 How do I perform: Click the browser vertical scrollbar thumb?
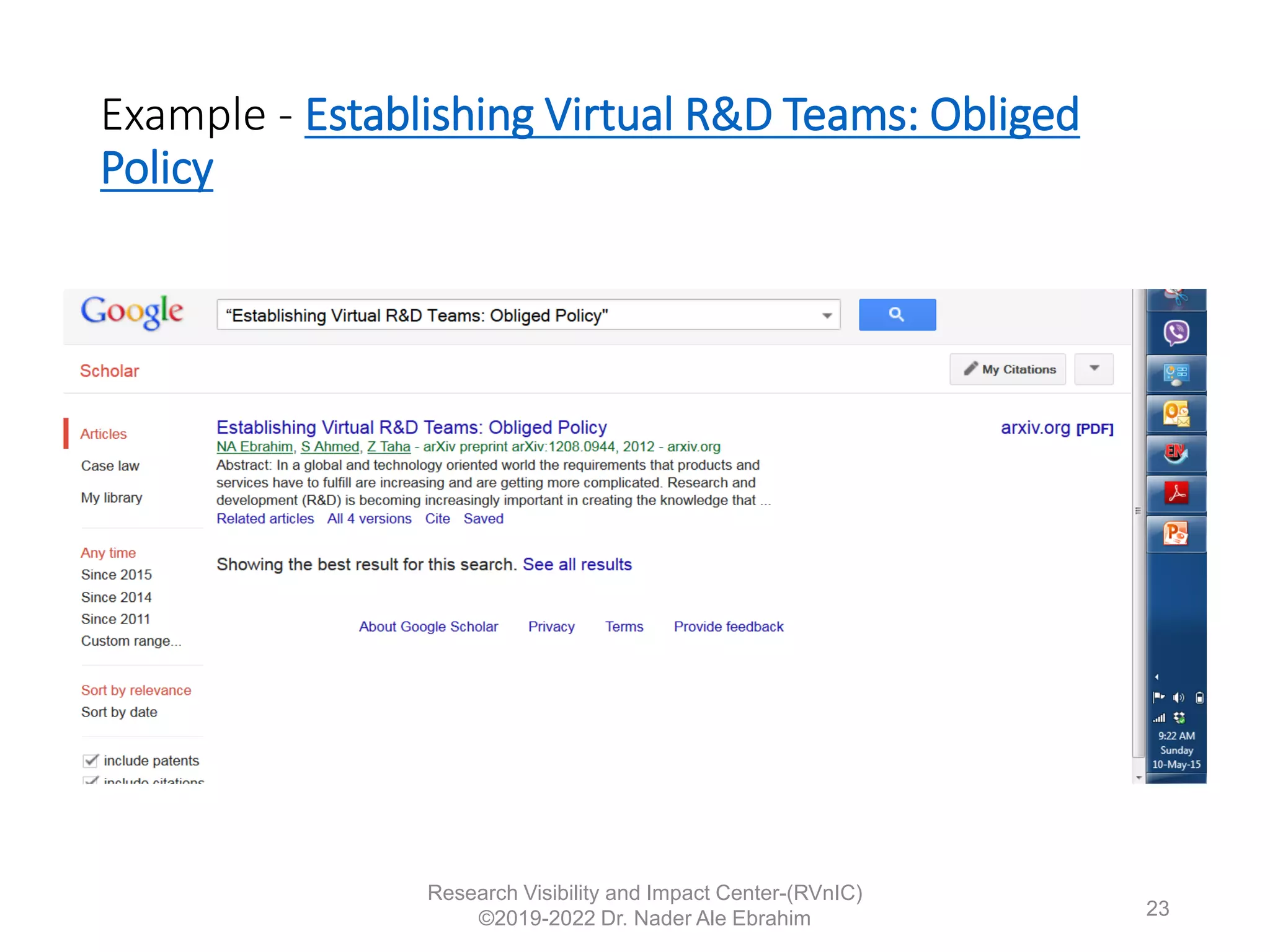pyautogui.click(x=1138, y=522)
